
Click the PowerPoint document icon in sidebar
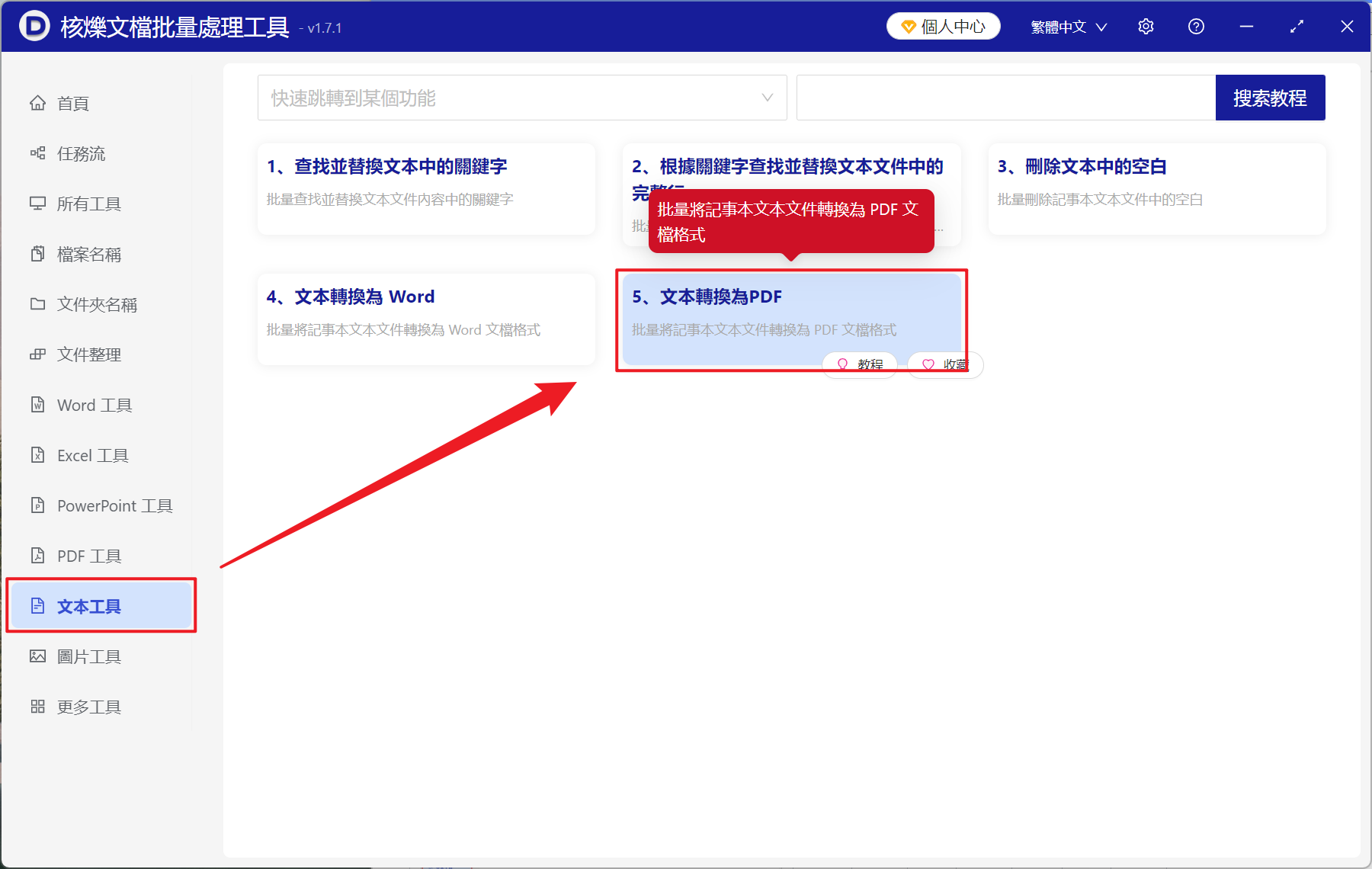37,505
